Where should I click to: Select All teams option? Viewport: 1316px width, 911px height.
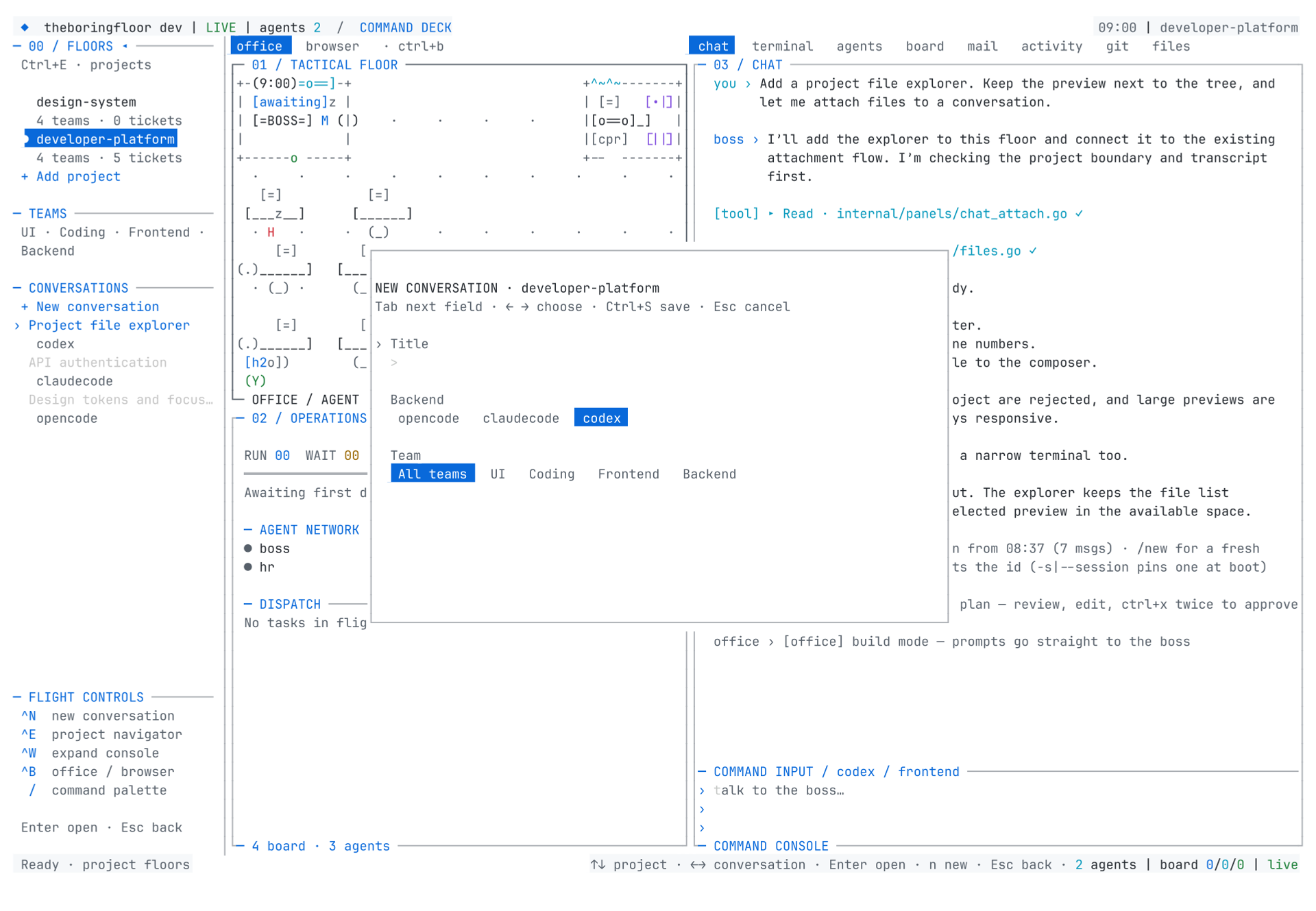click(432, 474)
